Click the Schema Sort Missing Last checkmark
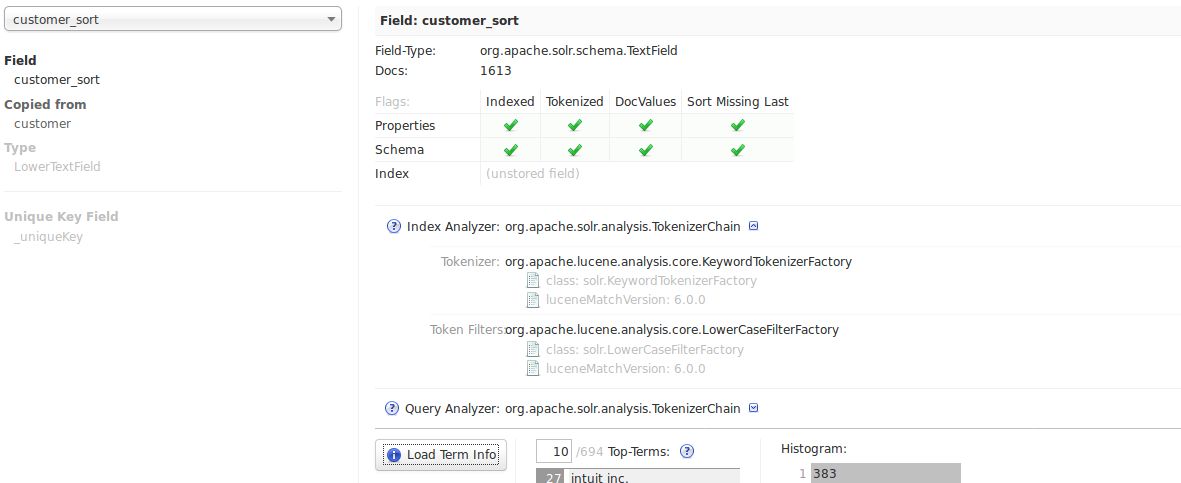The height and width of the screenshot is (483, 1181). point(737,149)
